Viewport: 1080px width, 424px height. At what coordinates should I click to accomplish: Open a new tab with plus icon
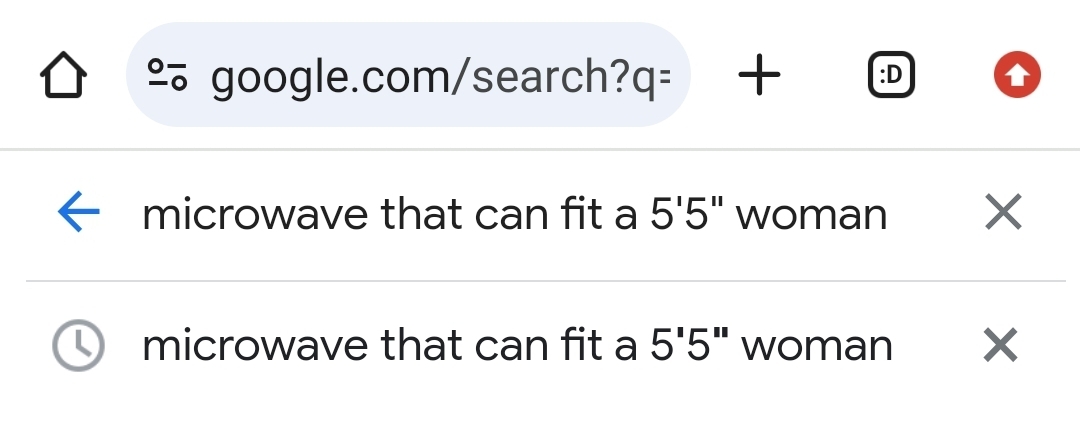click(x=760, y=74)
